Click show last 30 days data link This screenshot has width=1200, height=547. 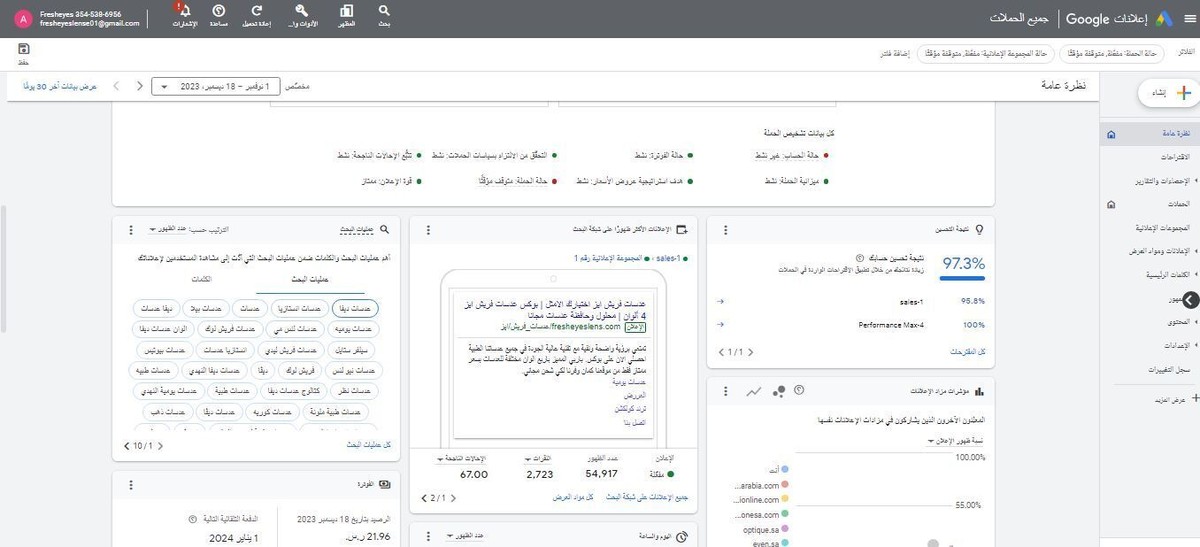[x=60, y=87]
